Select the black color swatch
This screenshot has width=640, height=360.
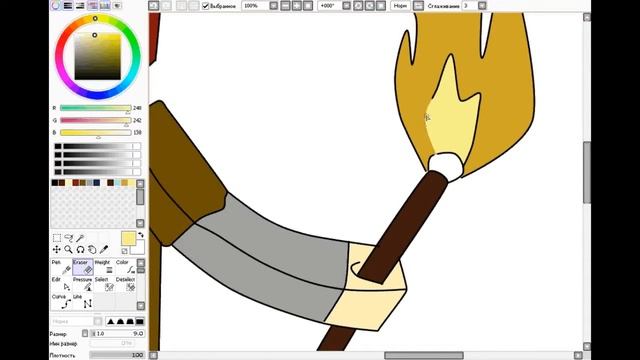coord(55,183)
